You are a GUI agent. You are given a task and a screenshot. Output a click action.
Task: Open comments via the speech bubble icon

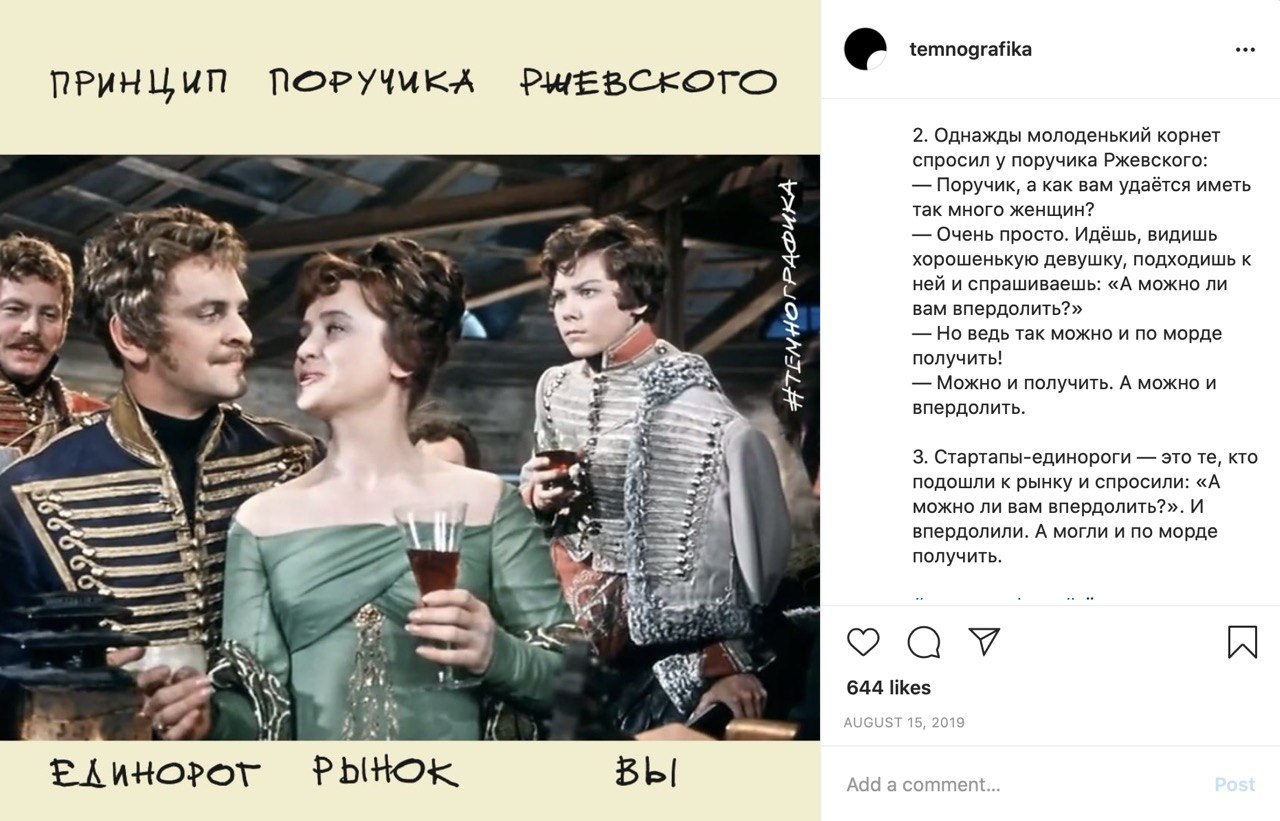point(924,642)
